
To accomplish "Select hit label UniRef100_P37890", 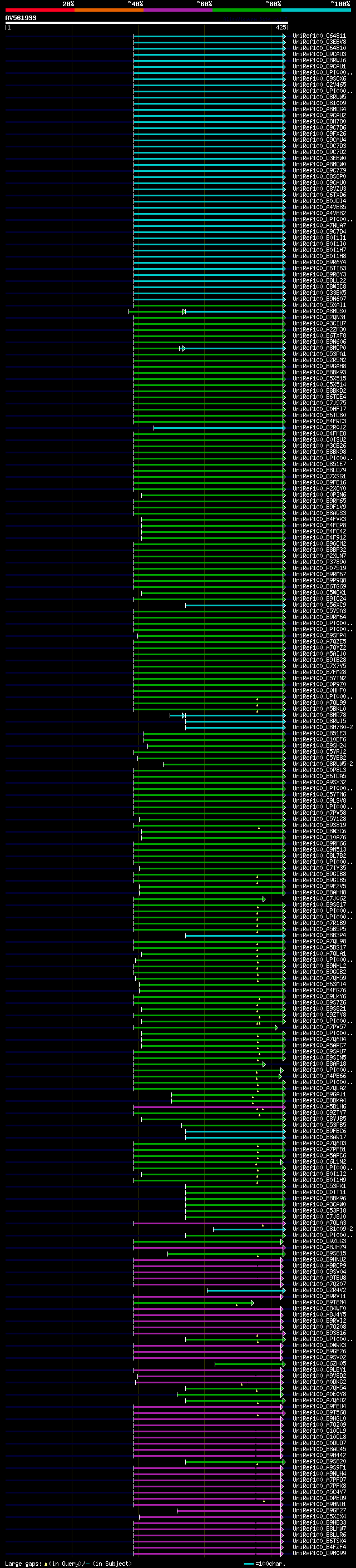I will tap(319, 562).
